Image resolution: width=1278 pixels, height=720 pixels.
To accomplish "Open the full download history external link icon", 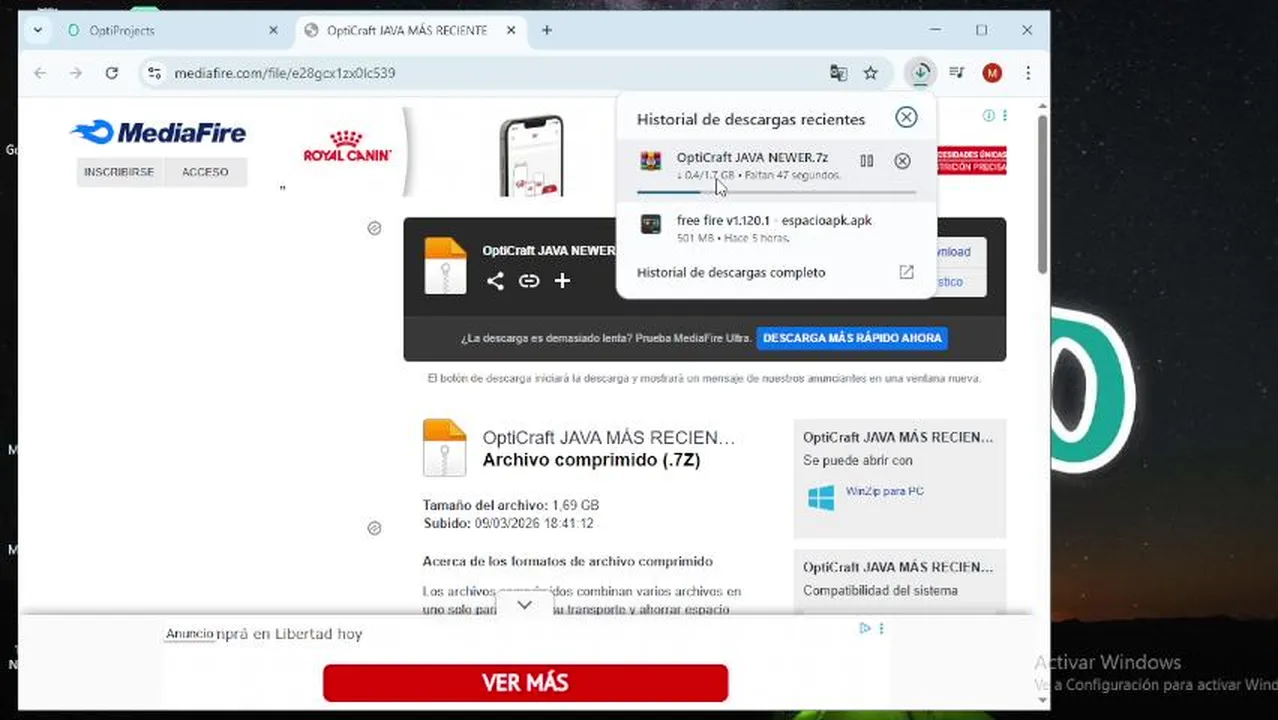I will tap(906, 272).
